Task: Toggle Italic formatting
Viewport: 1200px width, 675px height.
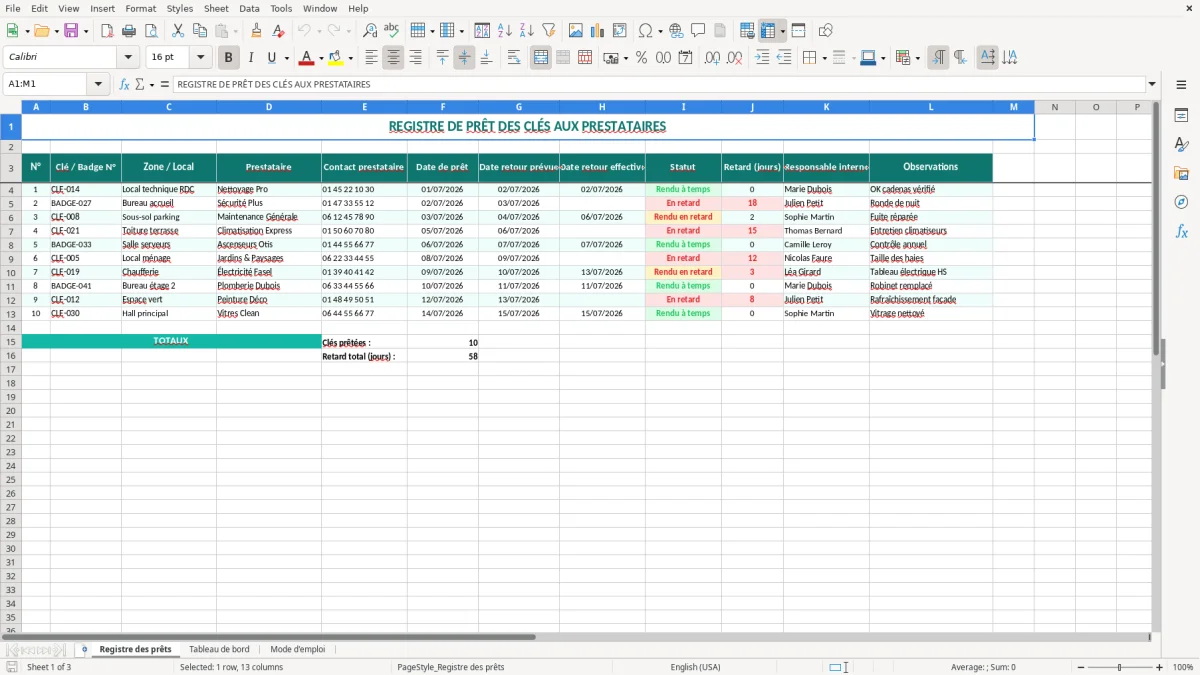Action: tap(250, 58)
